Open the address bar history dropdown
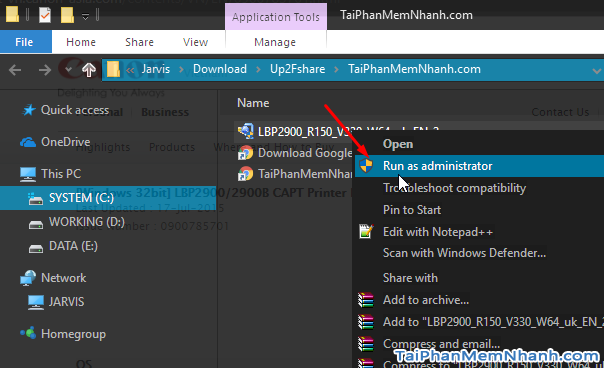This screenshot has height=368, width=604. [597, 71]
